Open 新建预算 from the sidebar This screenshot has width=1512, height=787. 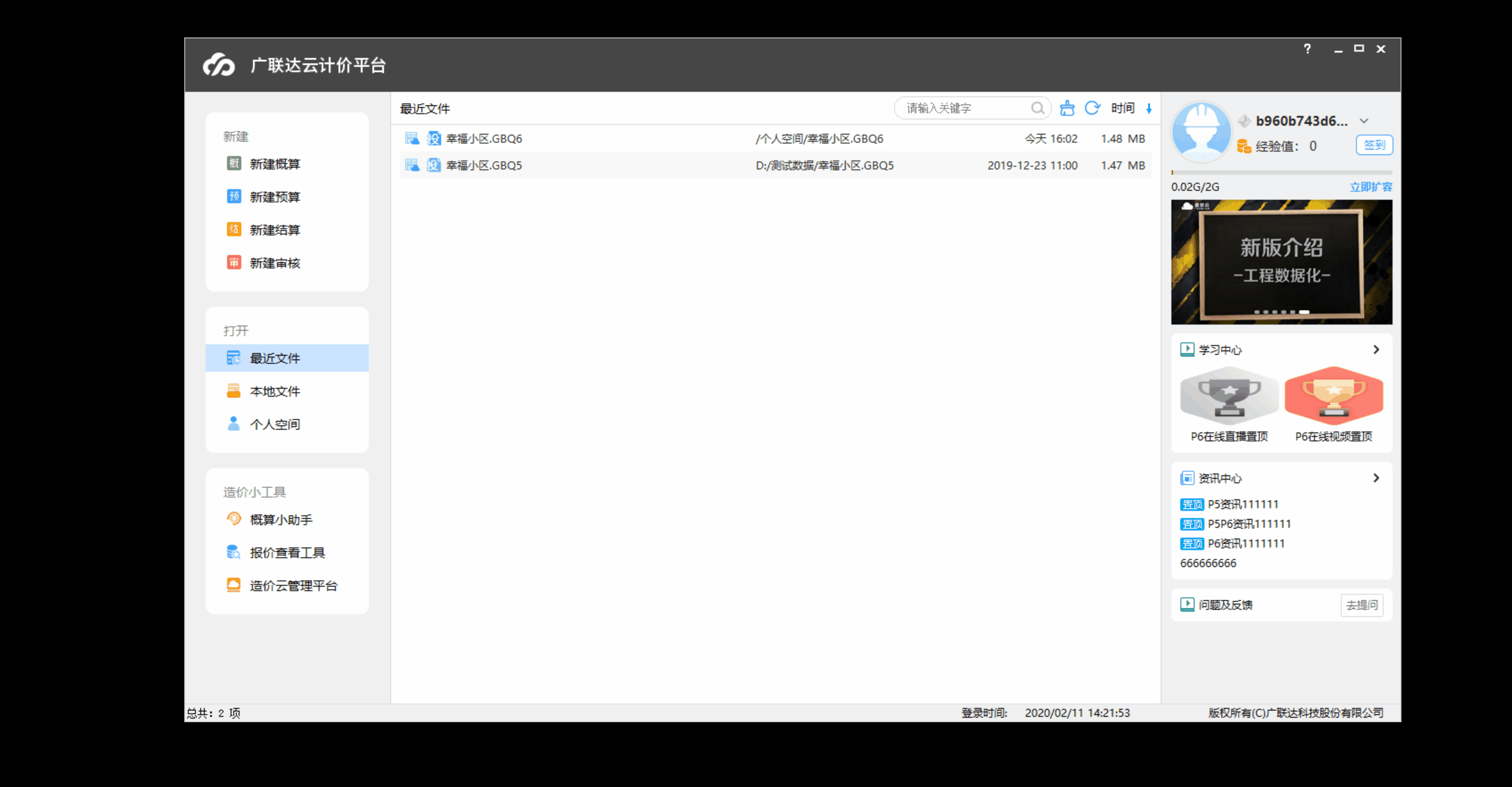click(x=274, y=197)
